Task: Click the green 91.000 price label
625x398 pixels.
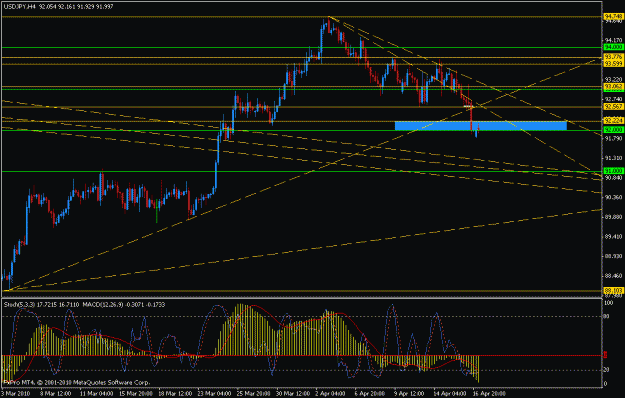Action: tap(613, 171)
